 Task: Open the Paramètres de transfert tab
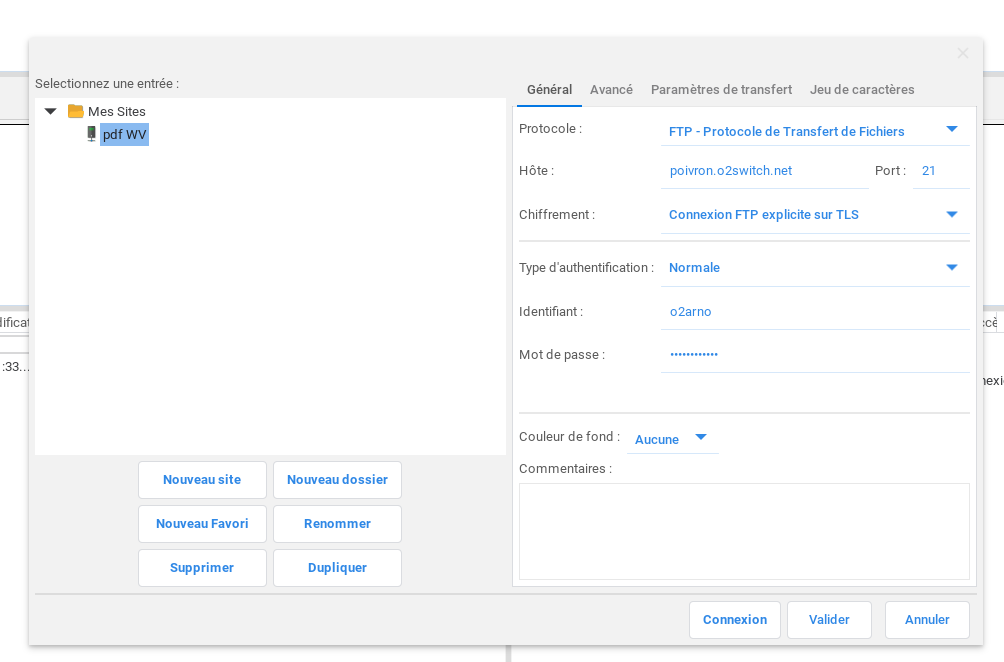click(x=721, y=89)
